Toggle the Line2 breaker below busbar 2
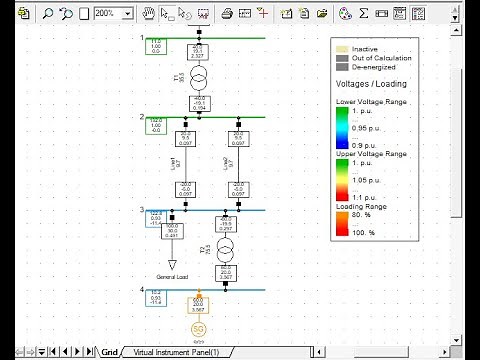 coord(238,124)
